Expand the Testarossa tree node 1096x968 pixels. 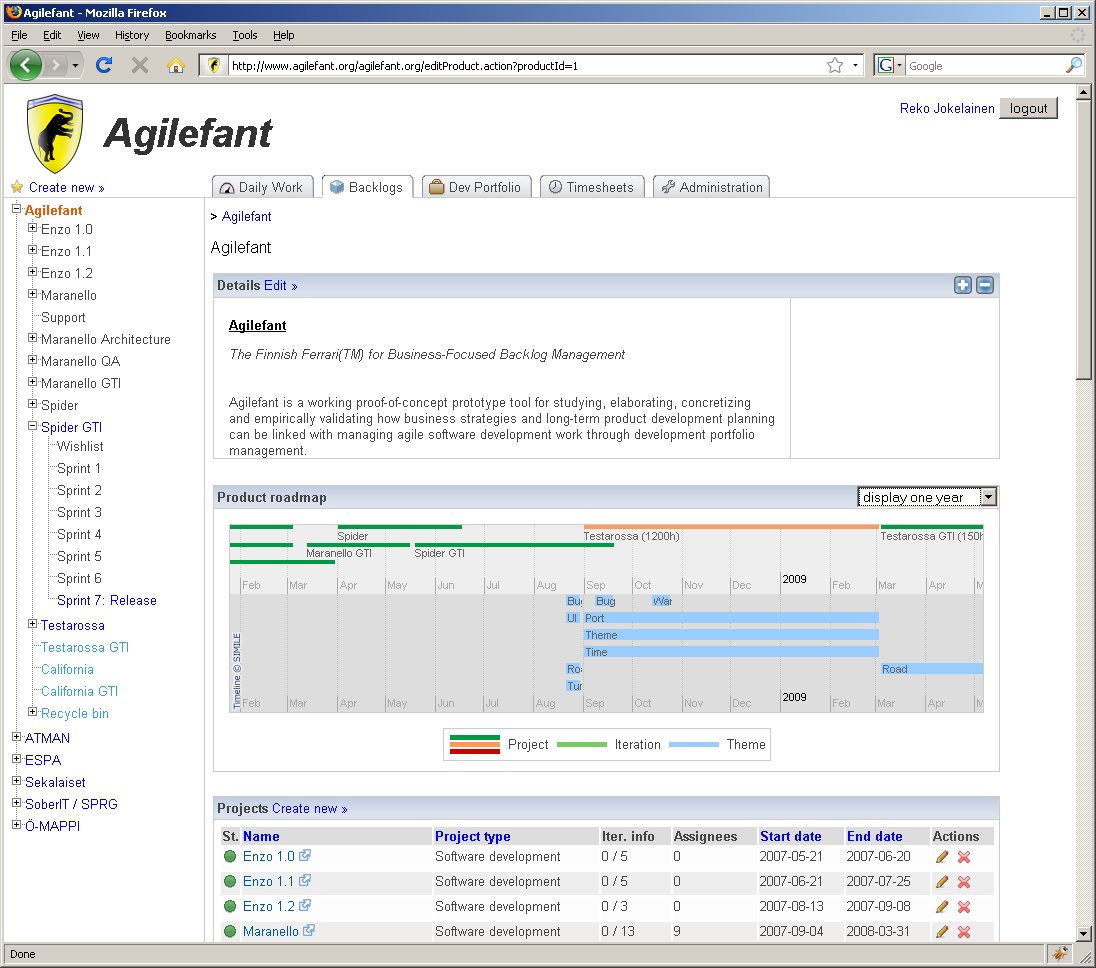pos(32,623)
